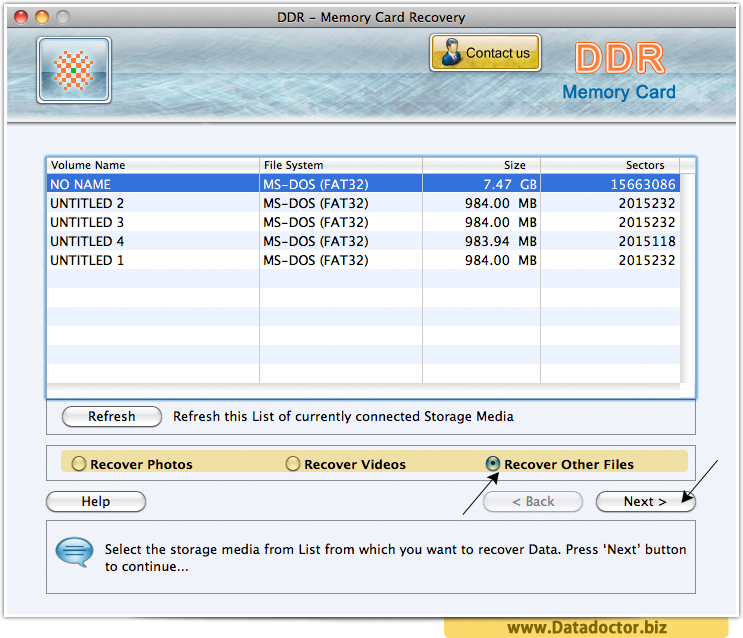The width and height of the screenshot is (743, 638).
Task: Select the NO NAME volume row
Action: pyautogui.click(x=363, y=184)
